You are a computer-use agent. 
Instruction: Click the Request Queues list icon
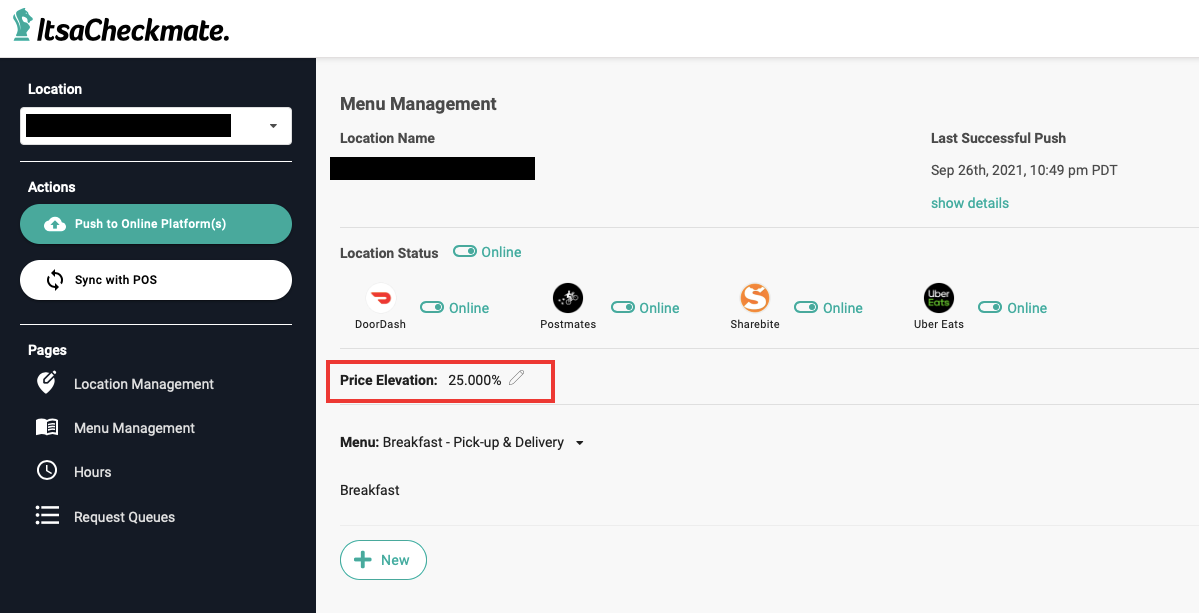pos(47,516)
